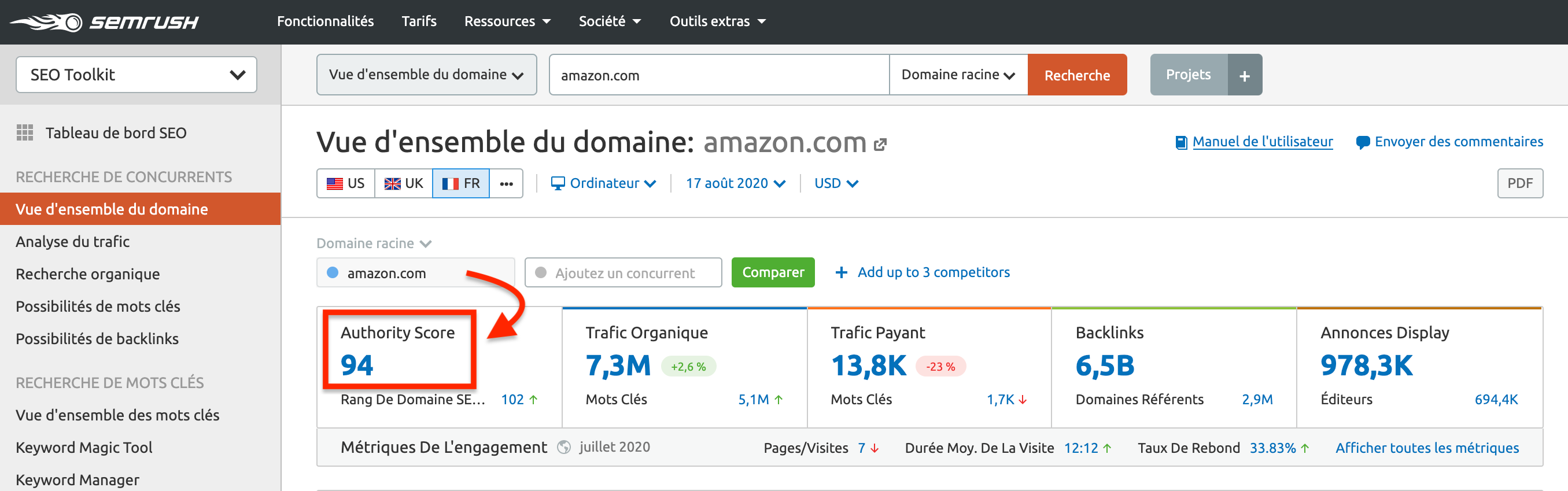Click Authority Score value 94
This screenshot has height=491, width=1568.
(357, 365)
